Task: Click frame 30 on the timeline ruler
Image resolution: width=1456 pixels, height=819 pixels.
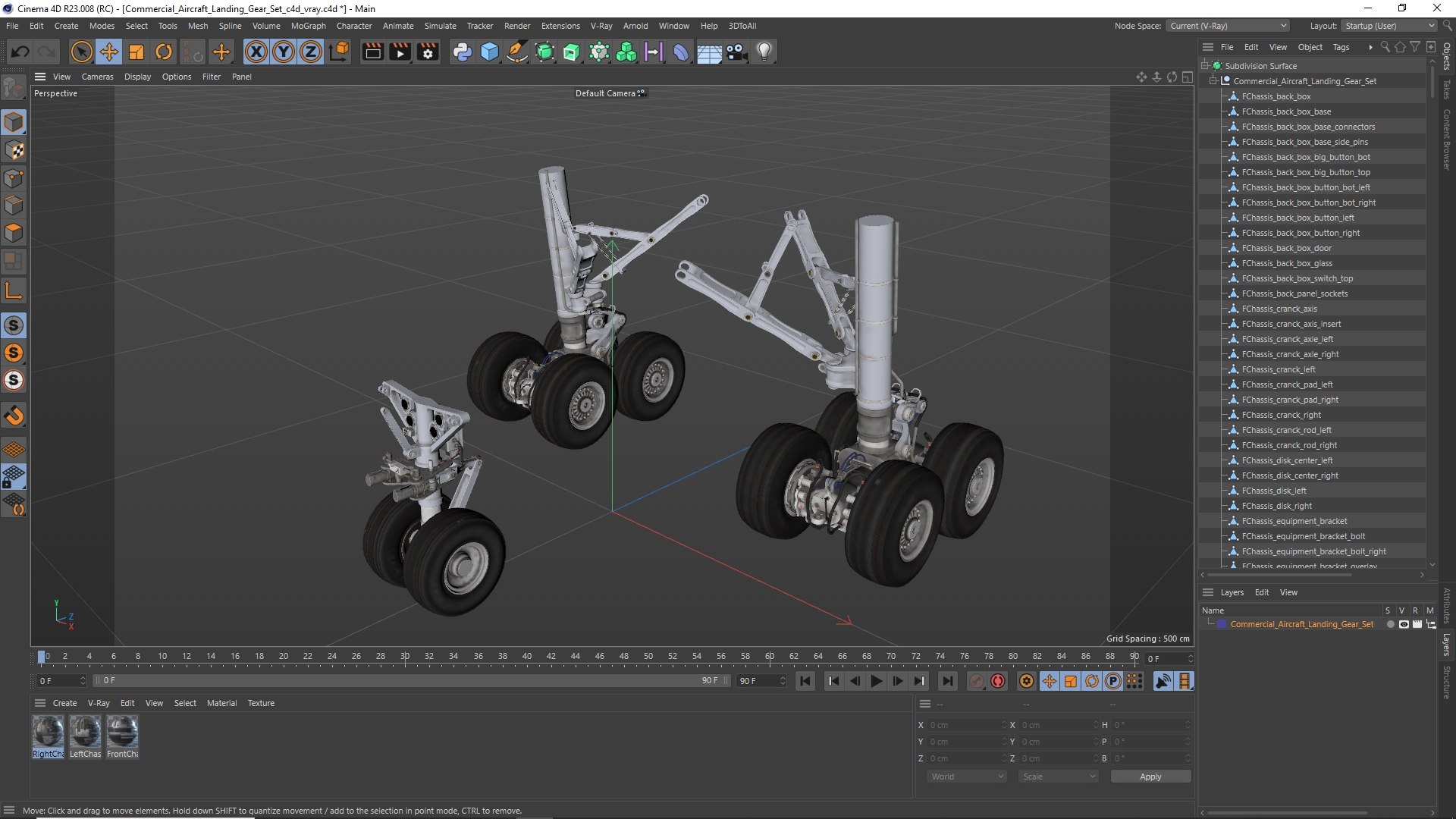Action: point(405,657)
